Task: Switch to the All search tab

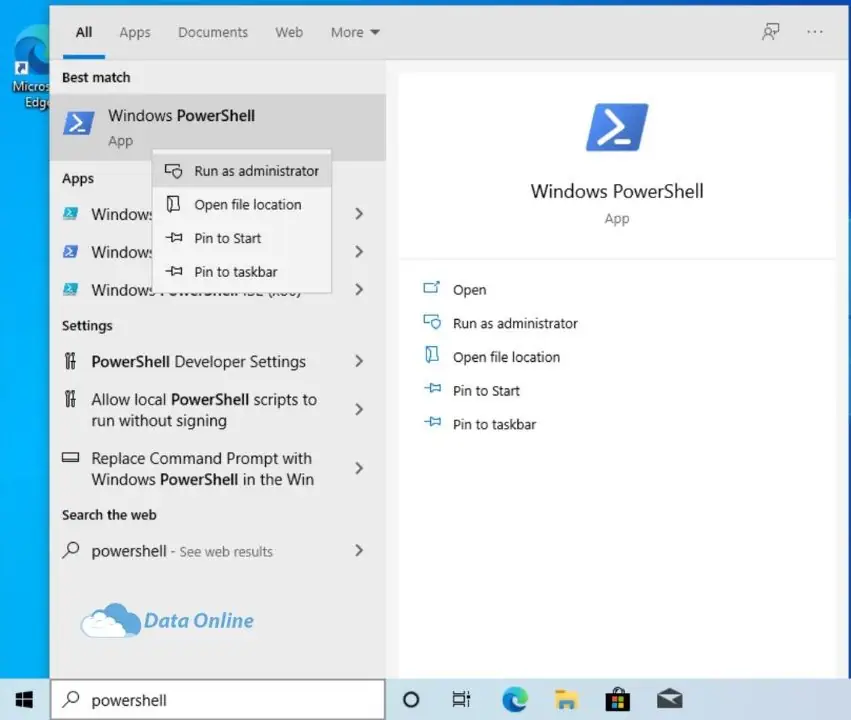Action: [84, 33]
